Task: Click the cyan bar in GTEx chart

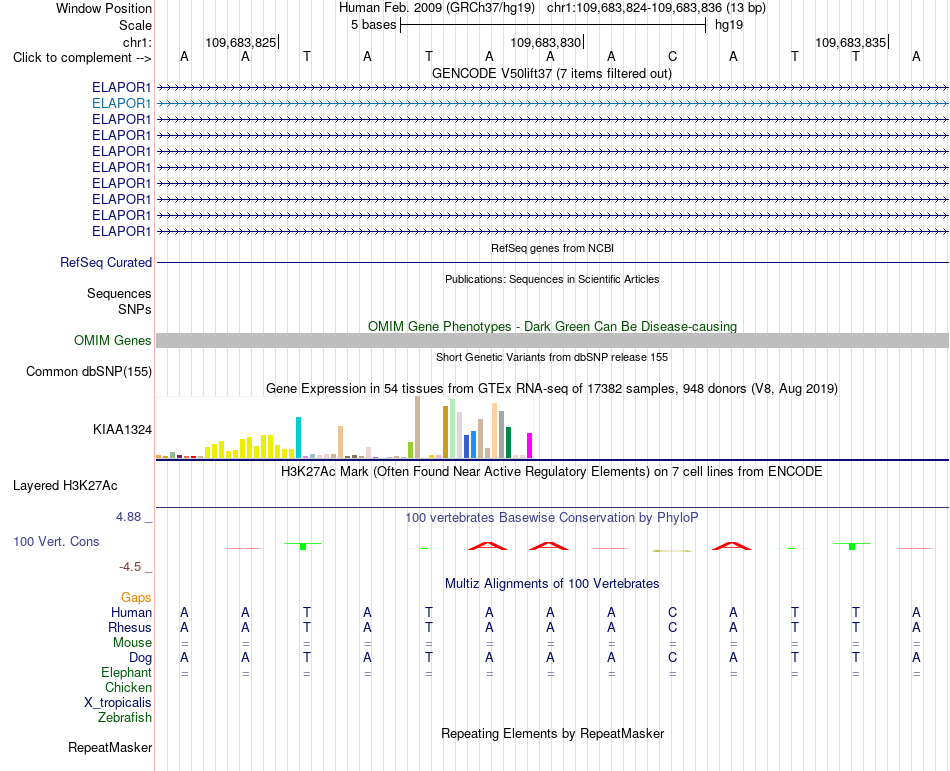Action: click(x=298, y=437)
